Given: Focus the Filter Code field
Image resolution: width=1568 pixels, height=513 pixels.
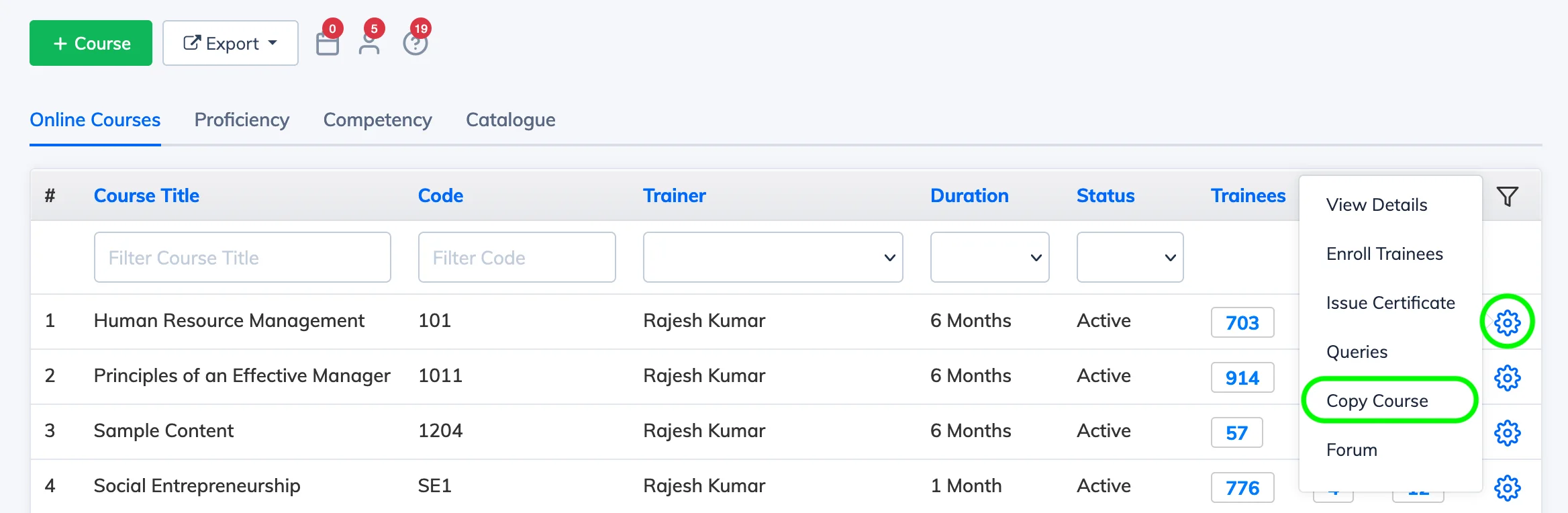Looking at the screenshot, I should (517, 257).
